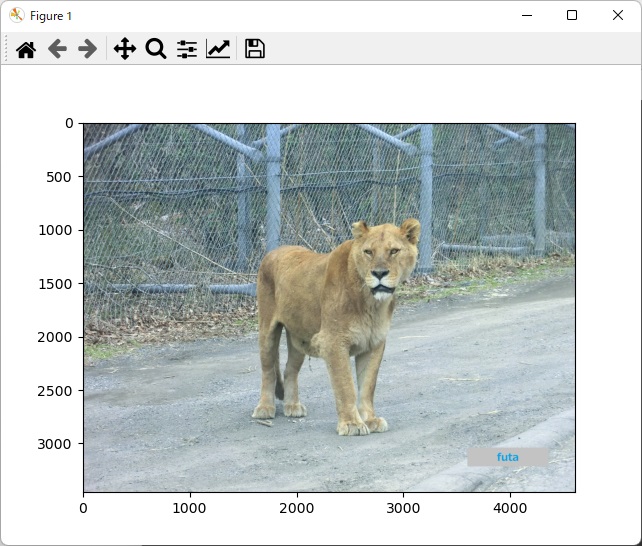Save the figure with the floppy disk icon
This screenshot has width=642, height=546.
tap(255, 49)
